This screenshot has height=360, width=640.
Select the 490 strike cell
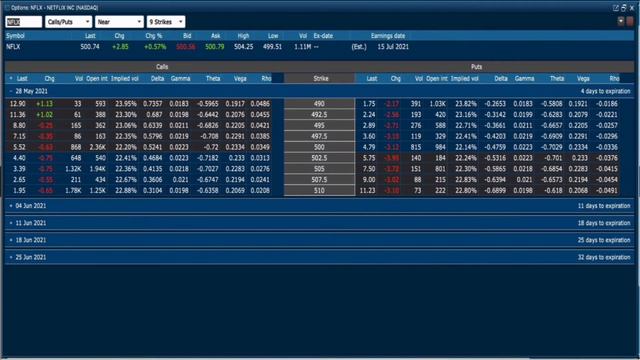(x=319, y=104)
